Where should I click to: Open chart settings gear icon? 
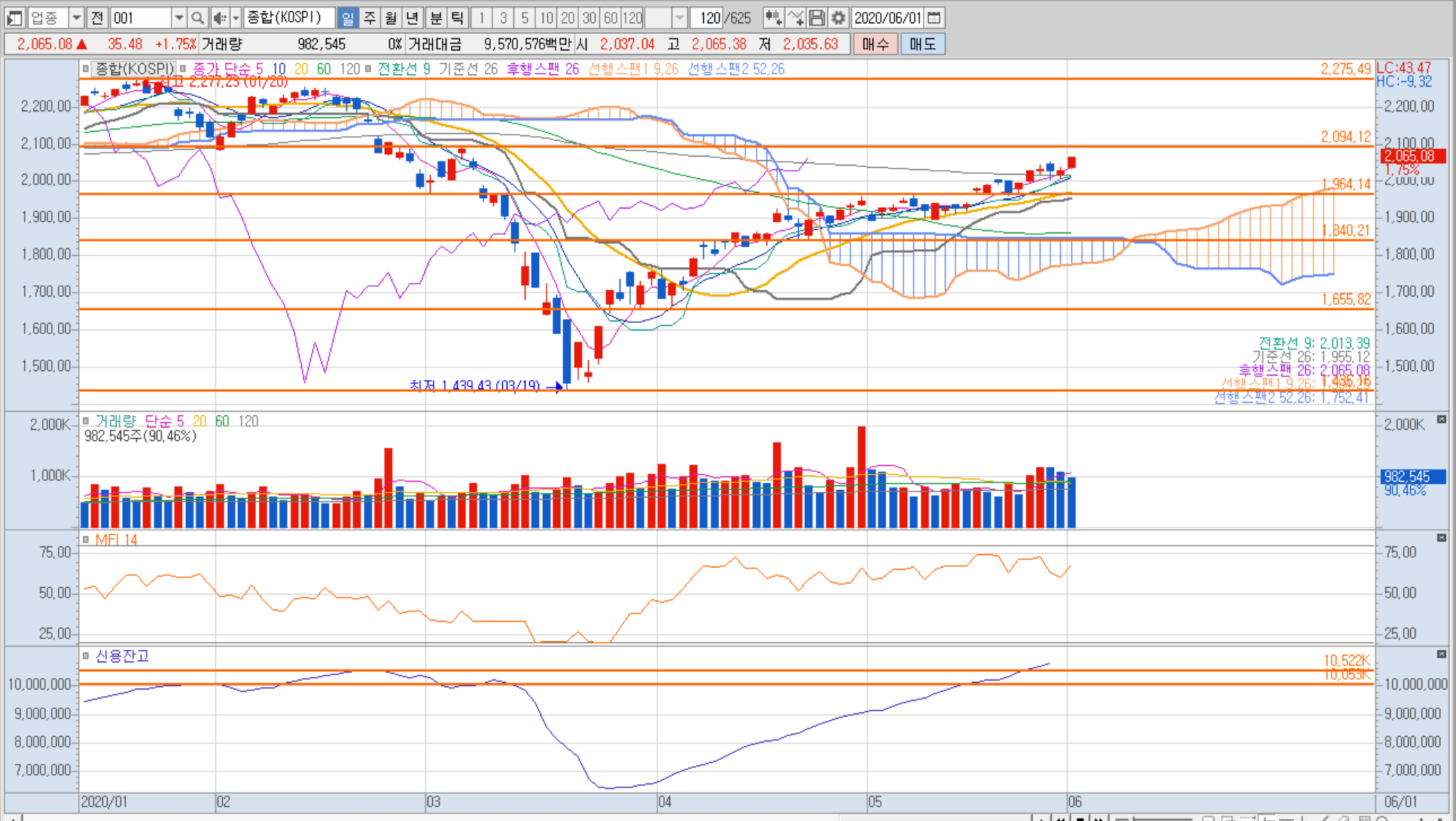(839, 17)
